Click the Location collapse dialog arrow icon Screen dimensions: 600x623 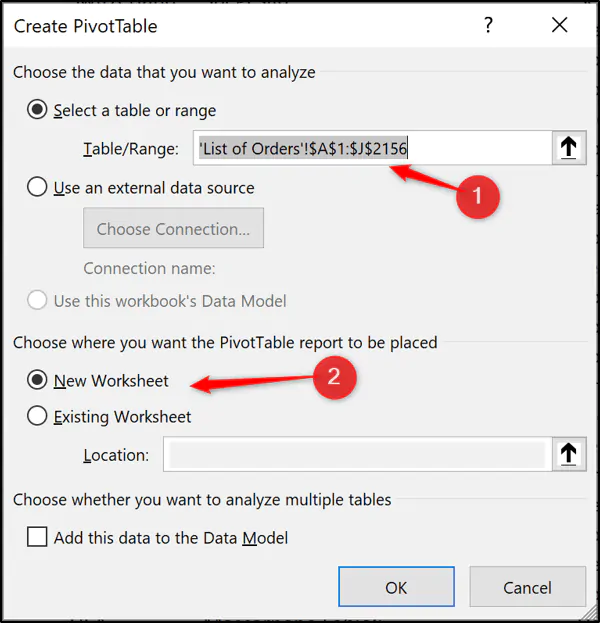point(569,454)
